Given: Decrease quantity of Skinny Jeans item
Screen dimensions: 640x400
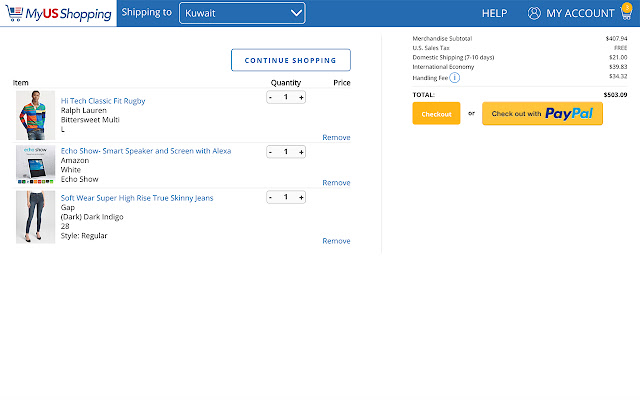Looking at the screenshot, I should tap(271, 197).
